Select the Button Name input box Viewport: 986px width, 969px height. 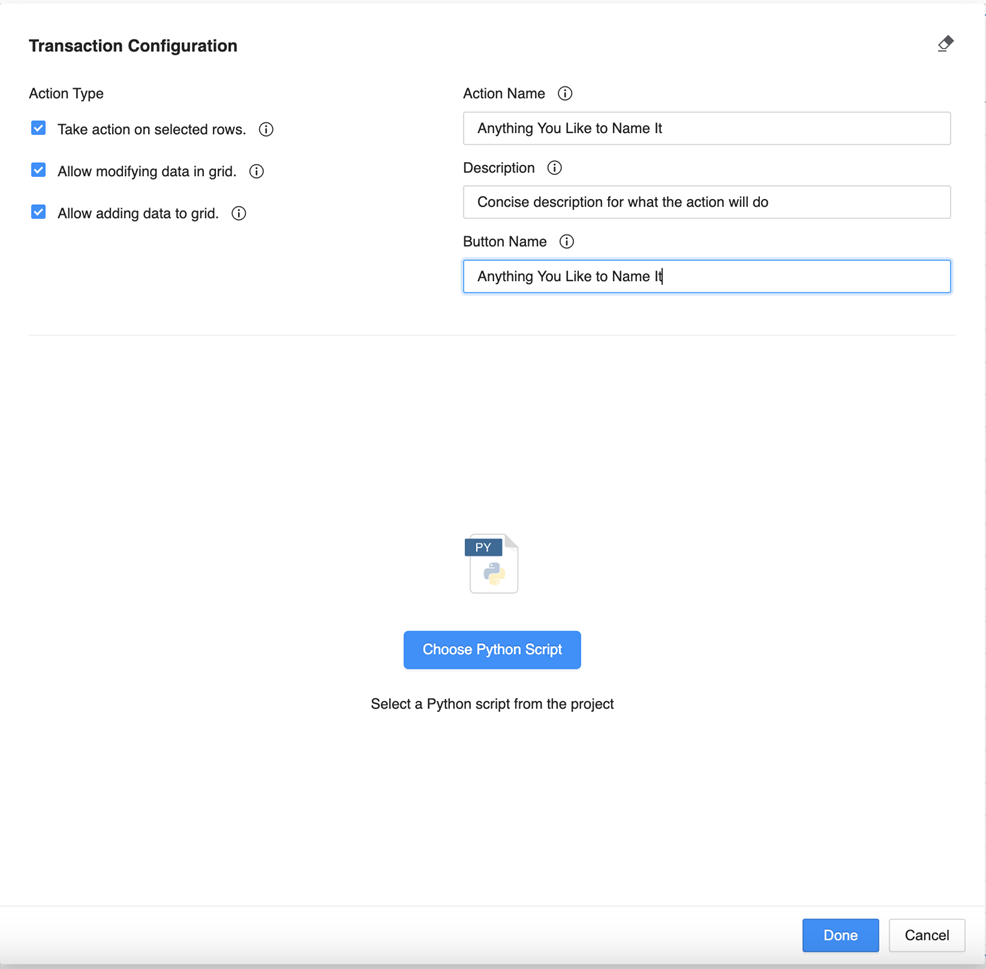click(x=706, y=277)
